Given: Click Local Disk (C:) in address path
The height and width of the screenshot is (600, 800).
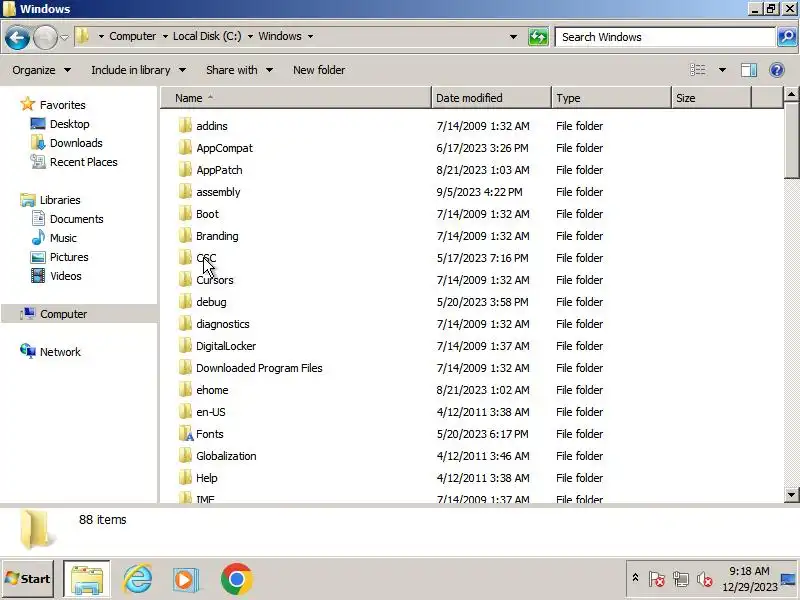Looking at the screenshot, I should pos(207,36).
